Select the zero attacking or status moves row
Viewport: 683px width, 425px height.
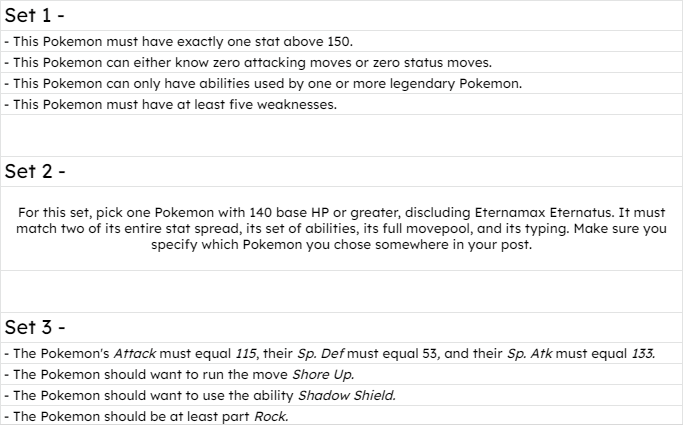[x=342, y=62]
